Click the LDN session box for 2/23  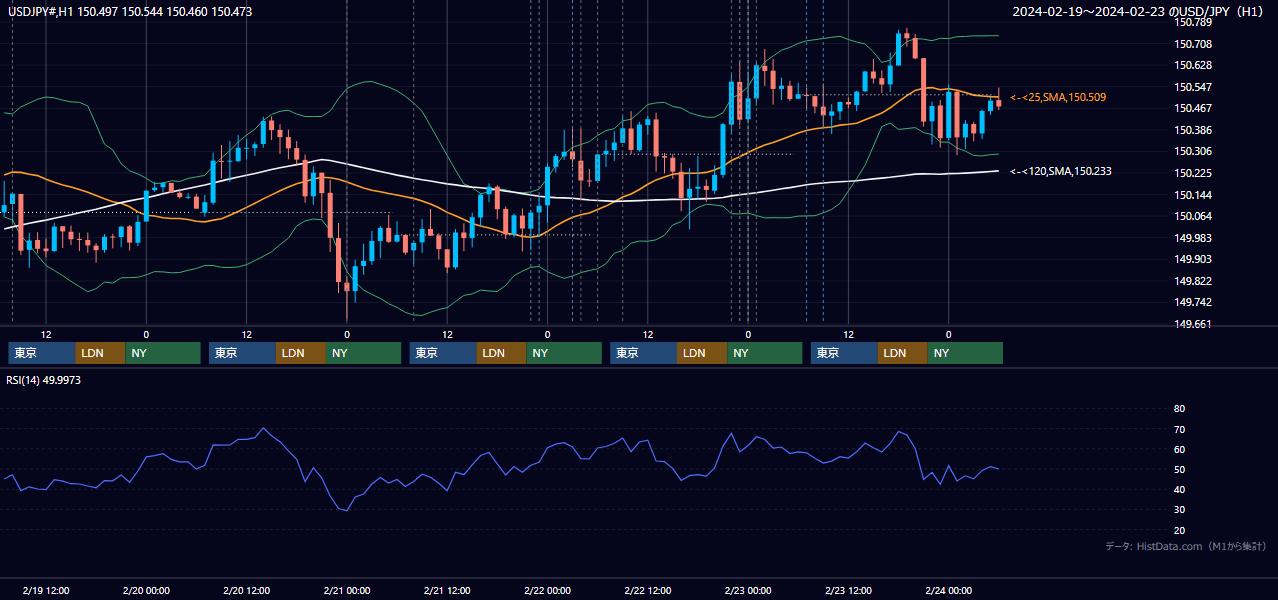(903, 353)
